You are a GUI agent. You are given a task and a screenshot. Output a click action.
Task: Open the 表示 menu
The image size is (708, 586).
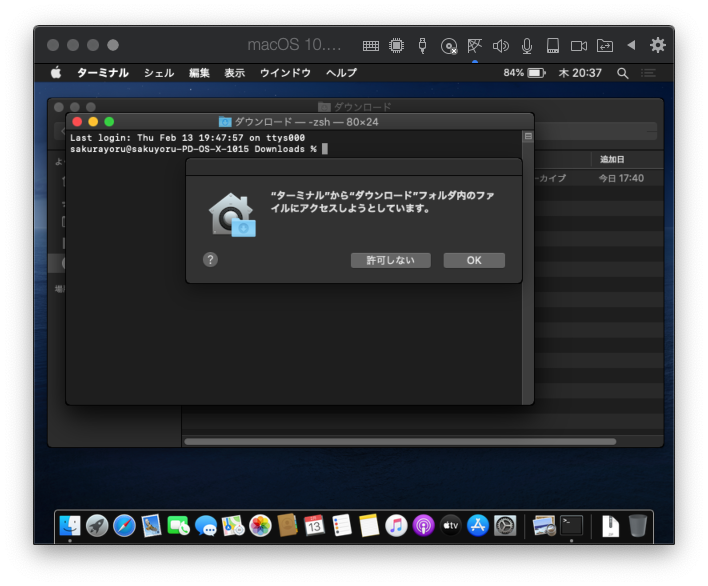click(235, 73)
